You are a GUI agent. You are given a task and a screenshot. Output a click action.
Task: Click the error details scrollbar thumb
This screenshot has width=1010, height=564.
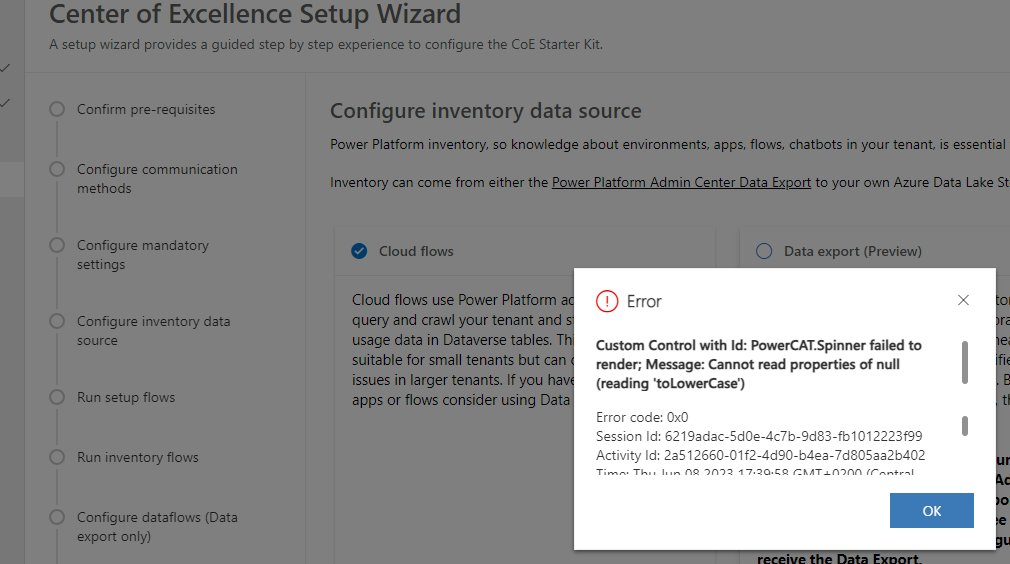[964, 426]
